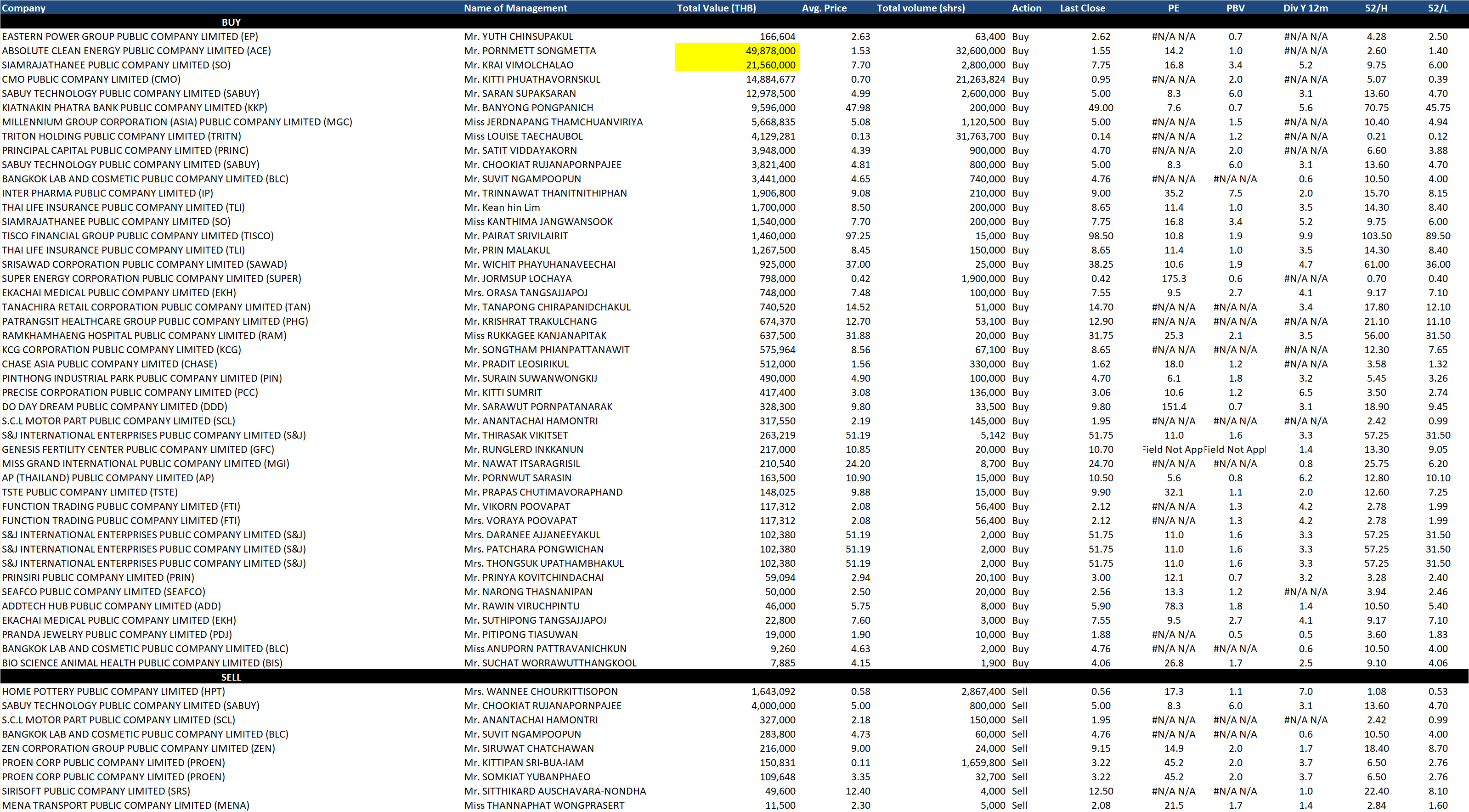This screenshot has height=812, width=1469.
Task: Click RAMKHAMHAENG HOSPITAL (RAM) cell
Action: tap(144, 336)
